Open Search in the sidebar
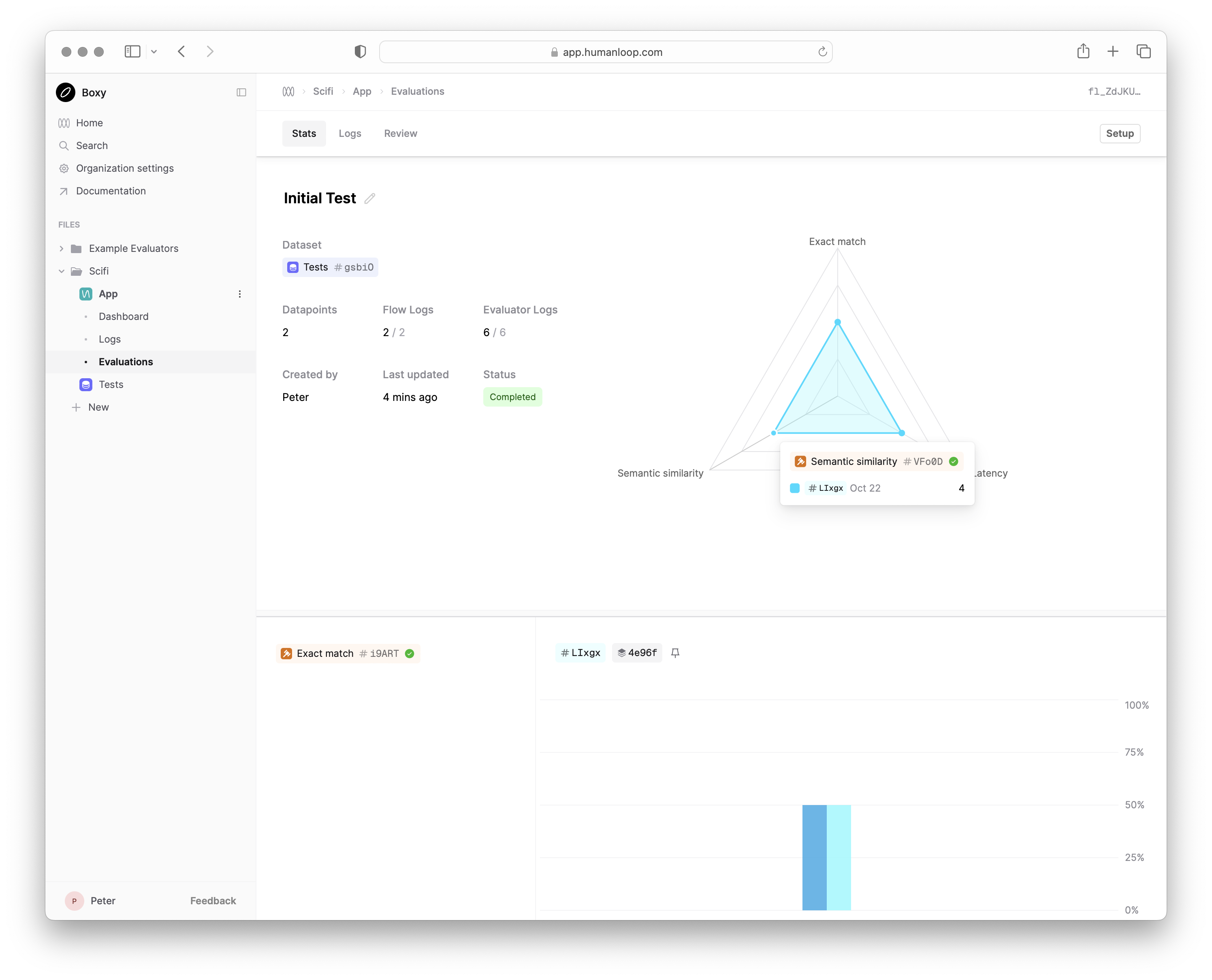1212x980 pixels. [92, 145]
